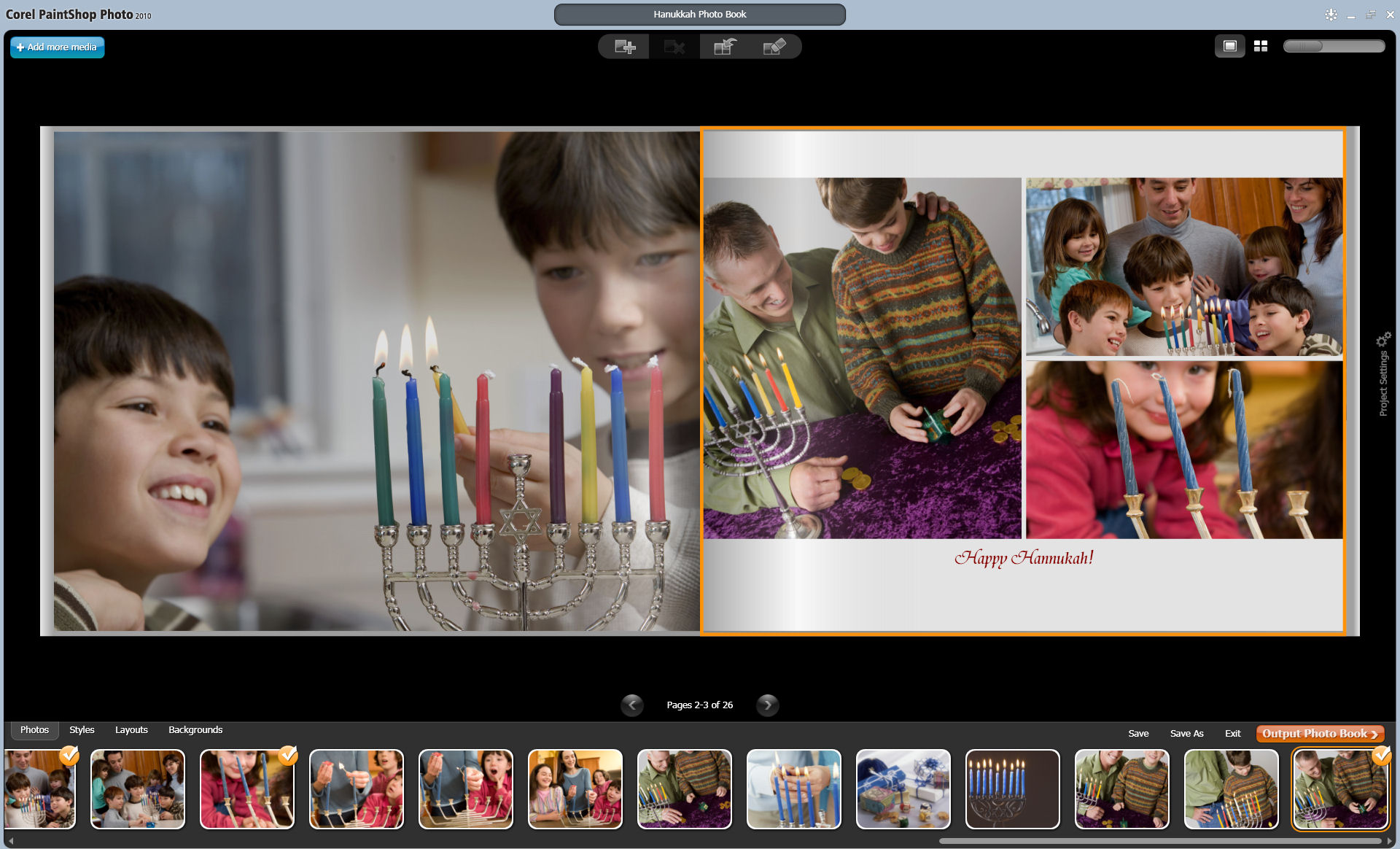Open settings gear icon in title bar

click(1331, 15)
